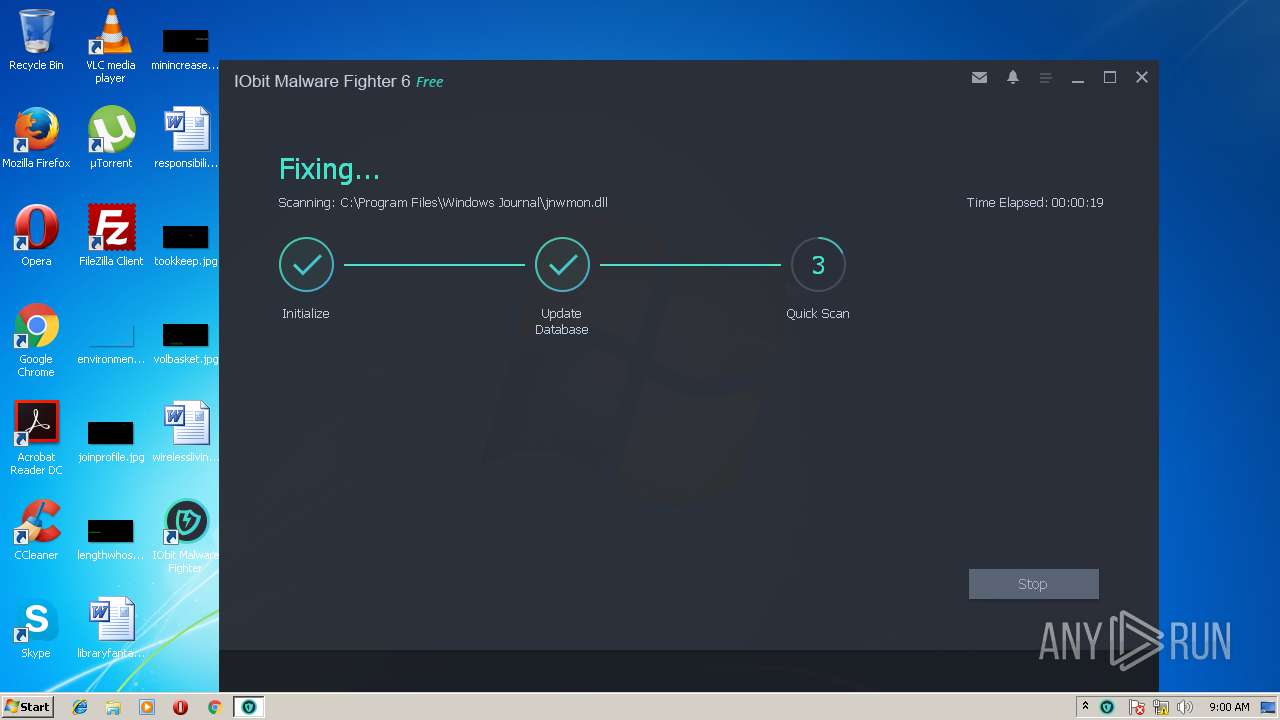Select CCleaner desktop icon
This screenshot has width=1280, height=720.
click(36, 530)
